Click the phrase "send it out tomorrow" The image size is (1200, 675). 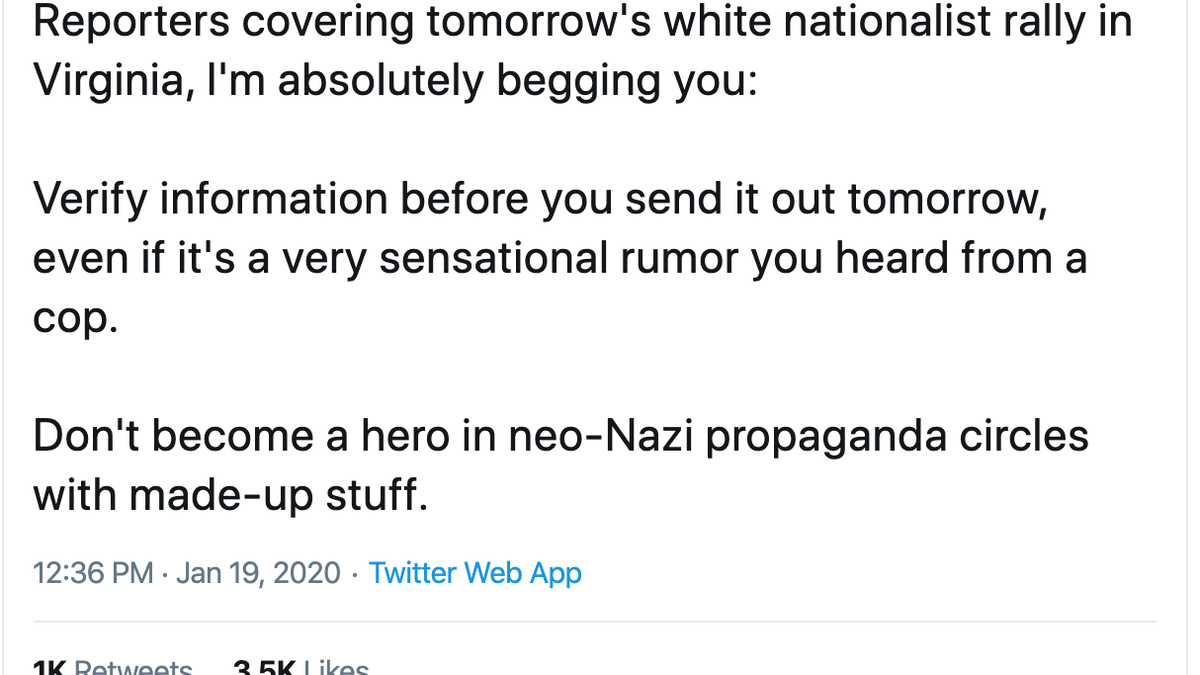coord(831,202)
